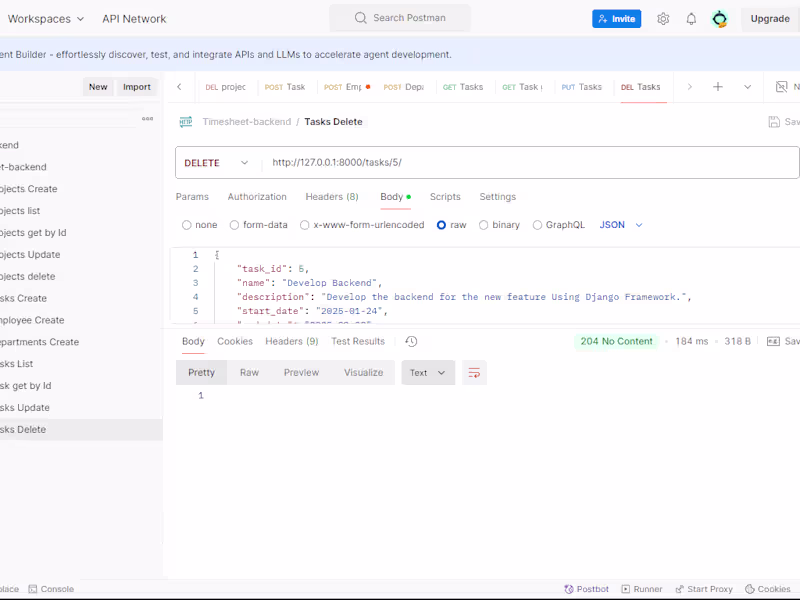Switch response view to Visualize
800x600 pixels.
tap(363, 373)
